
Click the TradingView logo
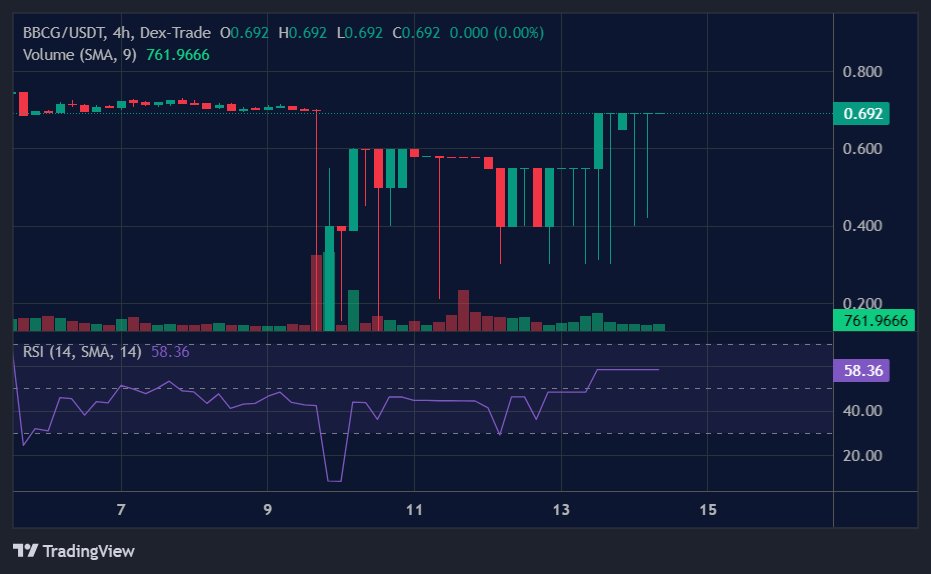coord(74,551)
